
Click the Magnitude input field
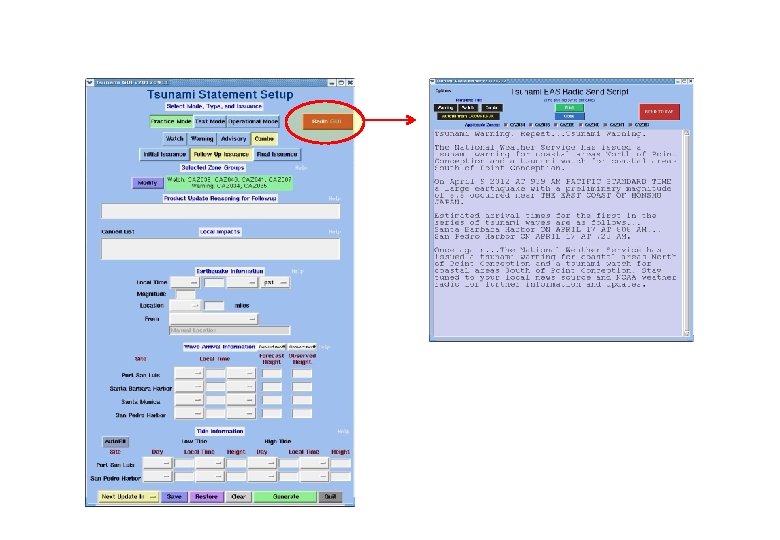(x=186, y=294)
